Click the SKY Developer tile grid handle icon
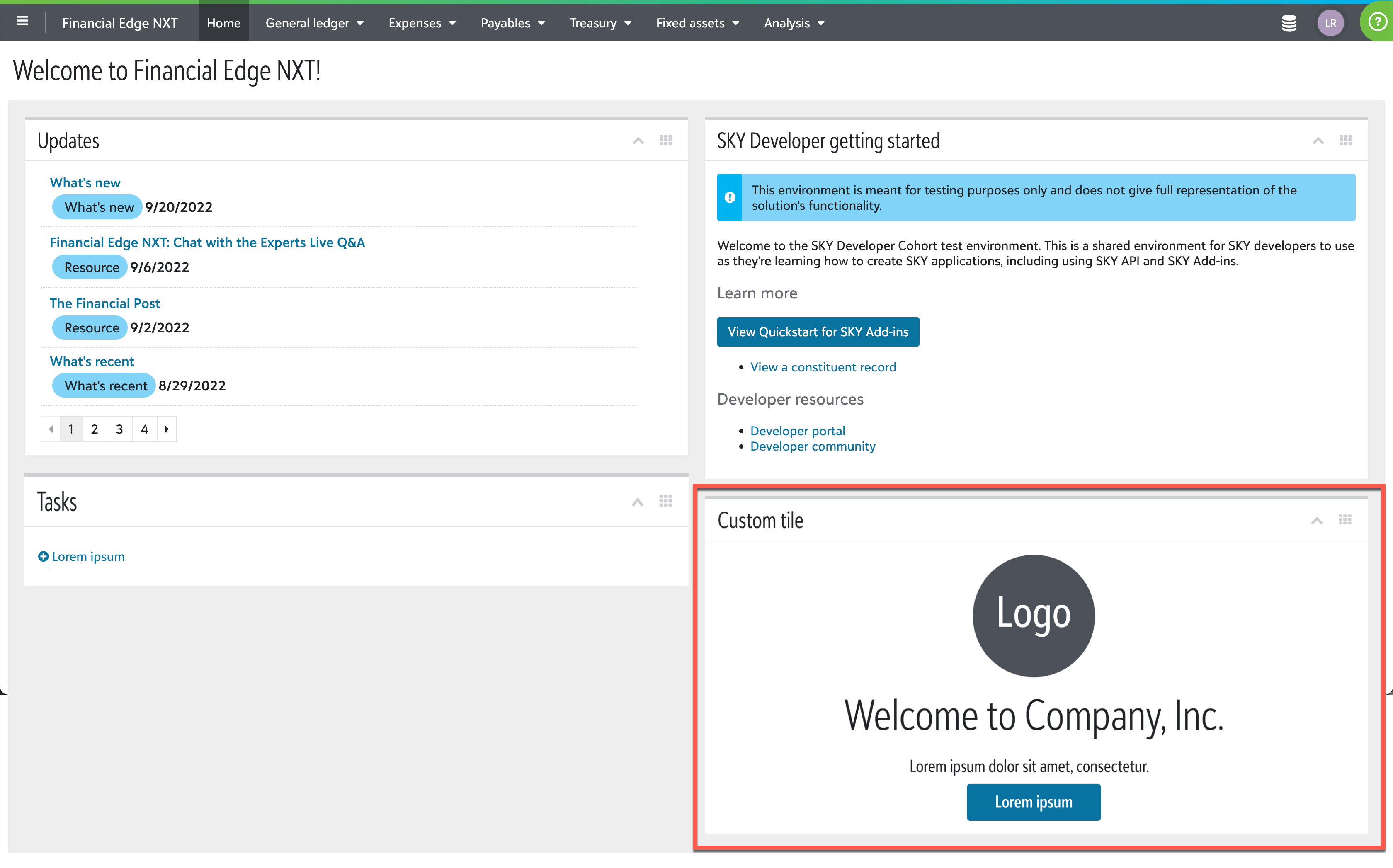 pos(1345,140)
